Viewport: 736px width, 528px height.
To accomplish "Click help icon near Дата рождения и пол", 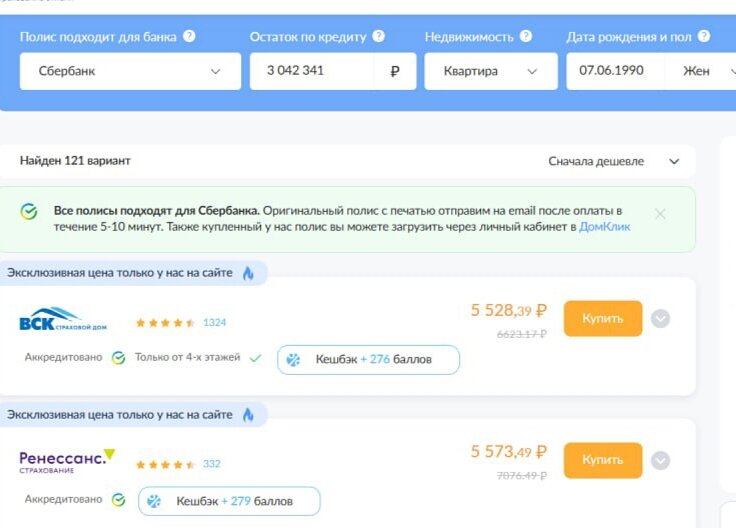I will click(704, 37).
